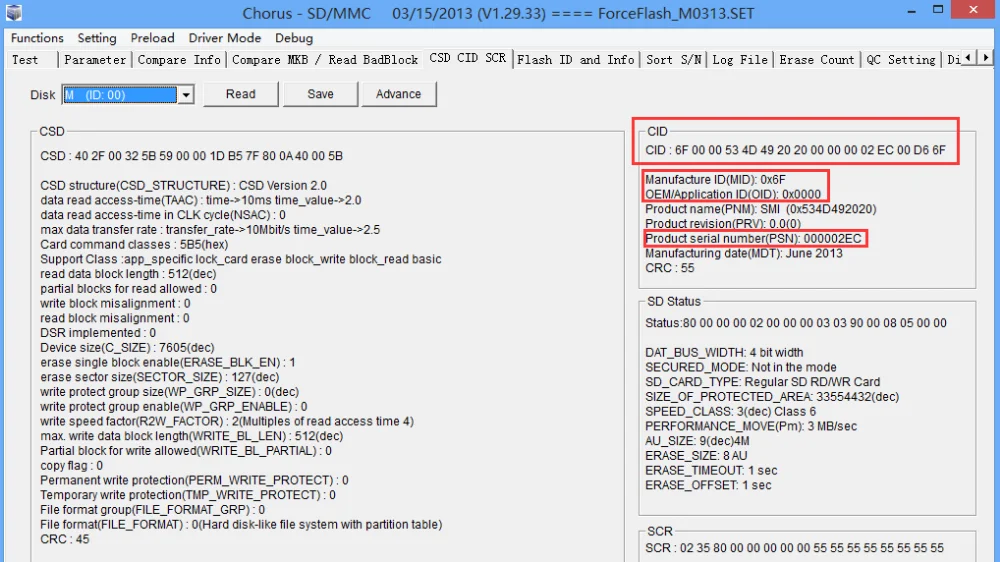
Task: Open the Functions menu
Action: (x=37, y=38)
